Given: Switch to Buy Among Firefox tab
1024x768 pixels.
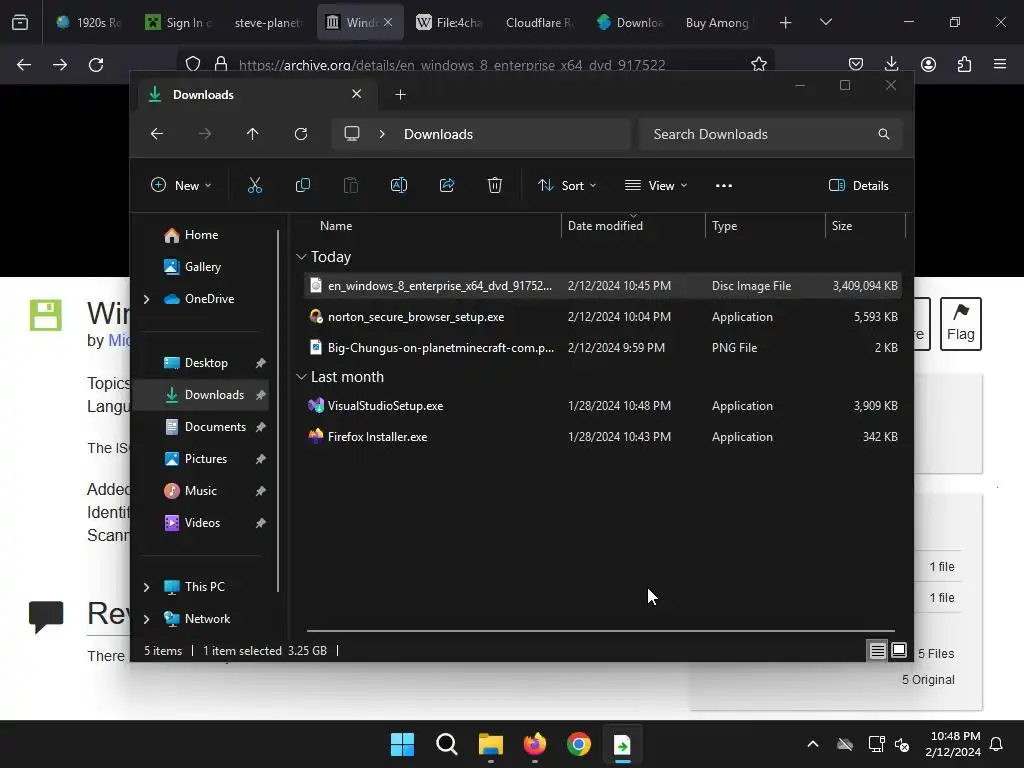Looking at the screenshot, I should tap(717, 22).
